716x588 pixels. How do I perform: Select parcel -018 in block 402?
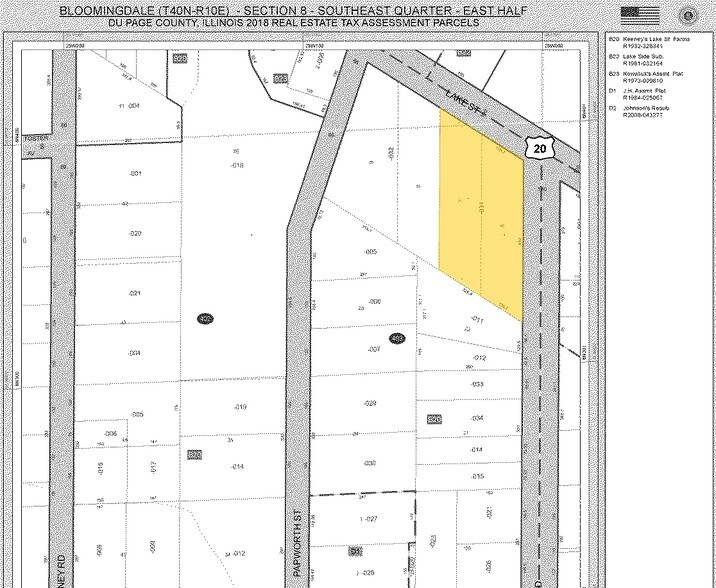[x=238, y=165]
